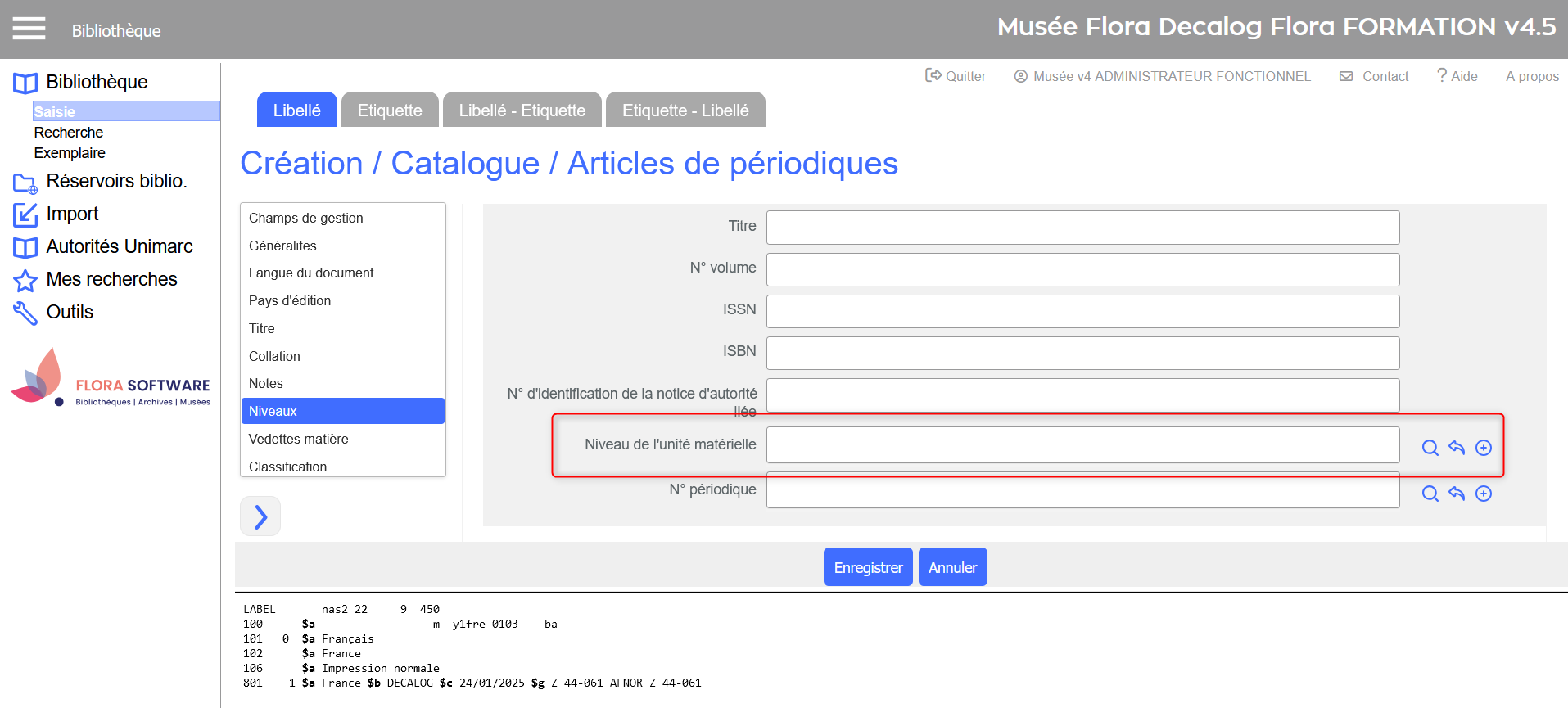Open the Outils wrench menu
This screenshot has width=1568, height=708.
(69, 312)
